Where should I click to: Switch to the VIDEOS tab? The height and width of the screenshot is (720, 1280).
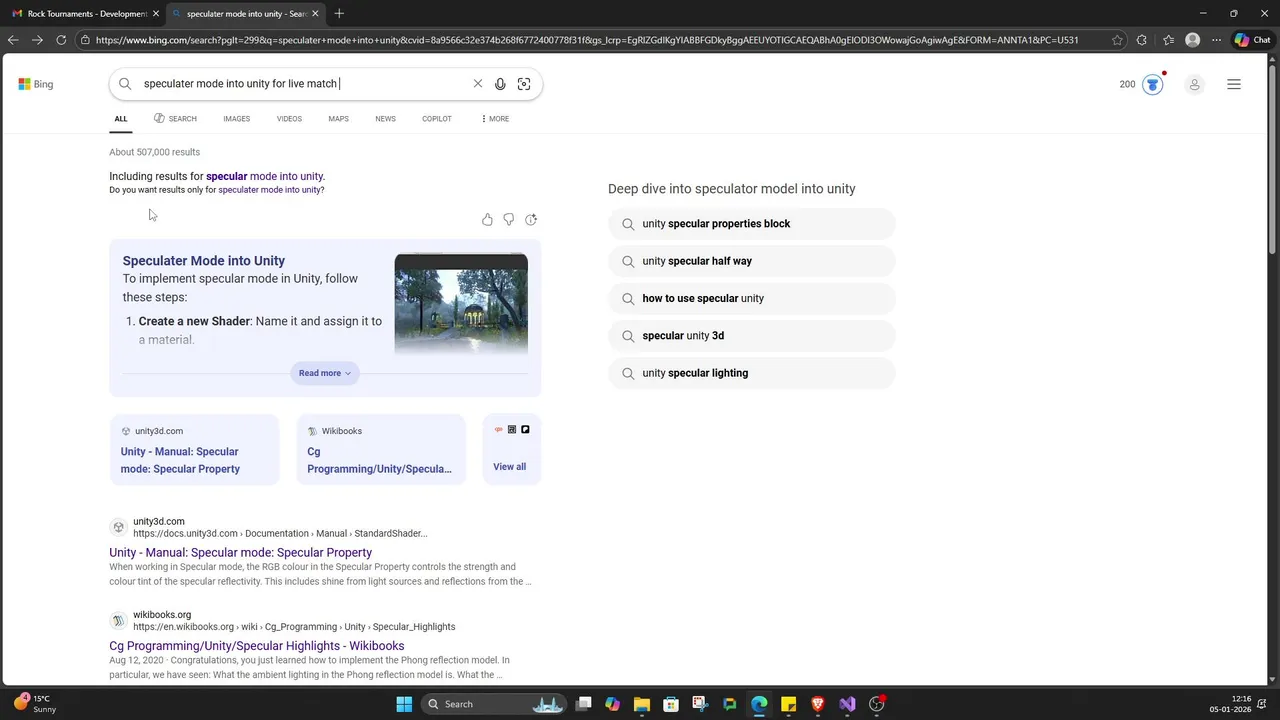(x=289, y=119)
